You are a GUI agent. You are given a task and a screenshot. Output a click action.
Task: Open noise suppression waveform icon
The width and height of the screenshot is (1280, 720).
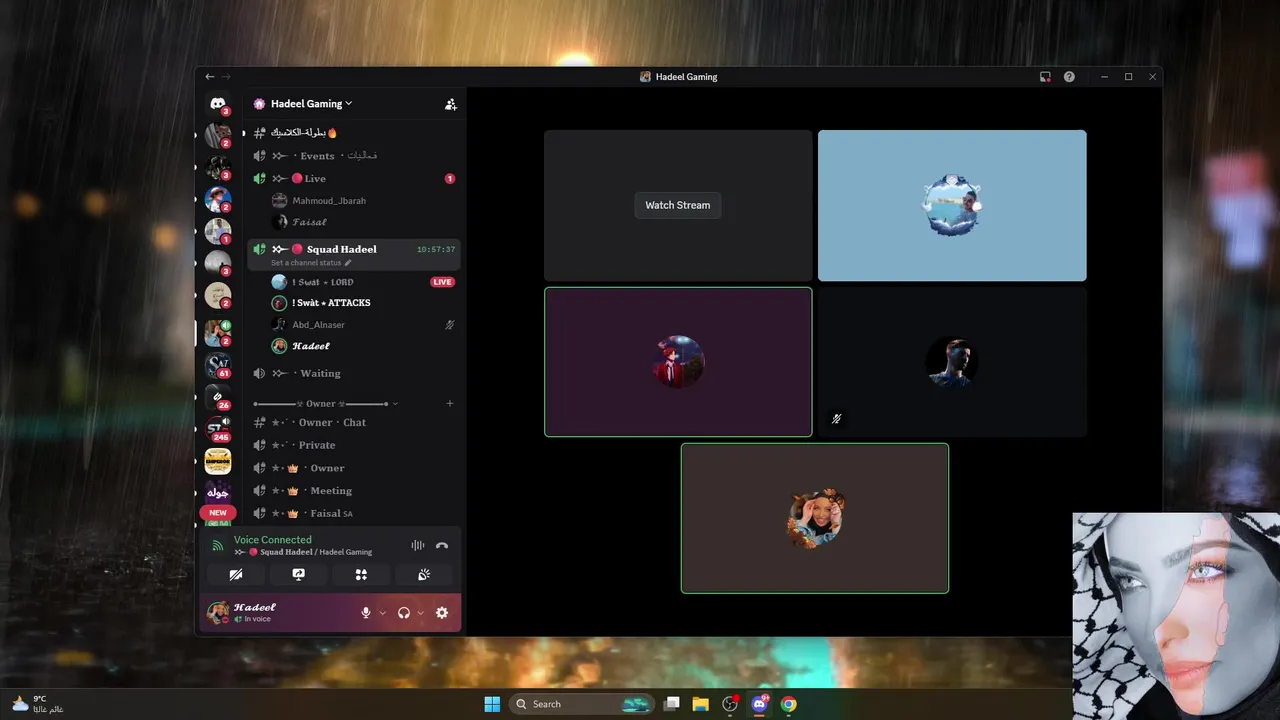[418, 545]
